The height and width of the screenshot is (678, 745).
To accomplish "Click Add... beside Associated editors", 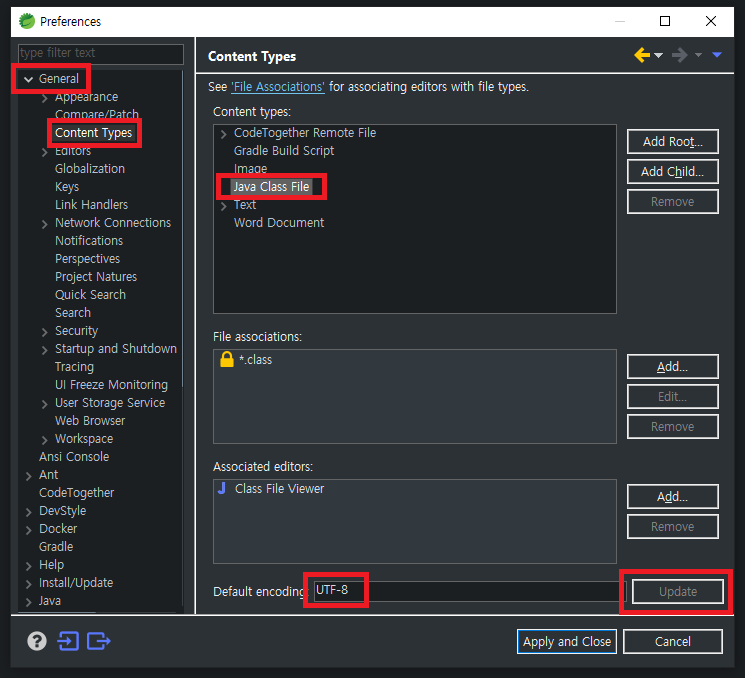I will point(672,497).
